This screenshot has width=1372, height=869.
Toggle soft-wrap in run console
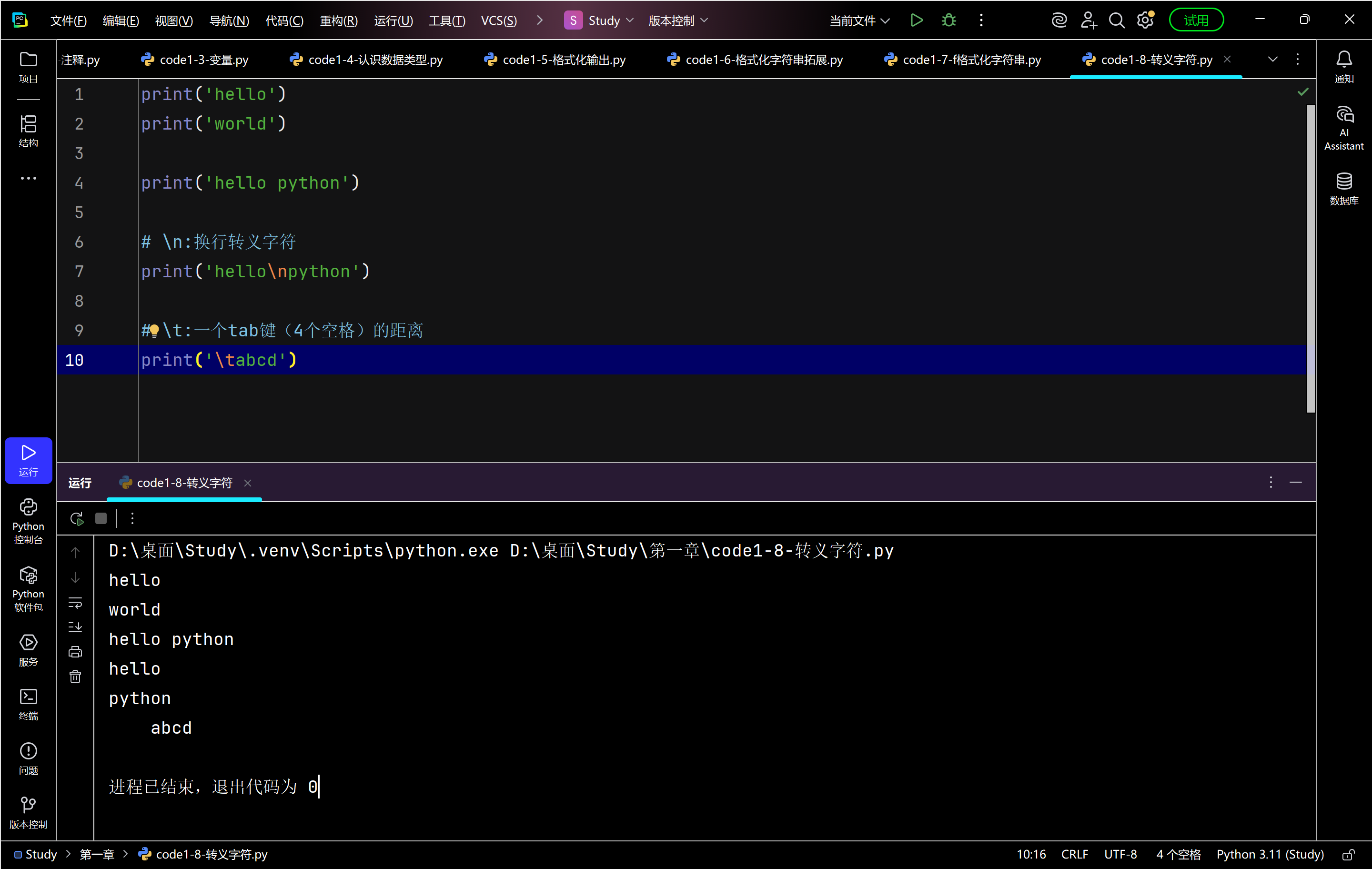[75, 602]
